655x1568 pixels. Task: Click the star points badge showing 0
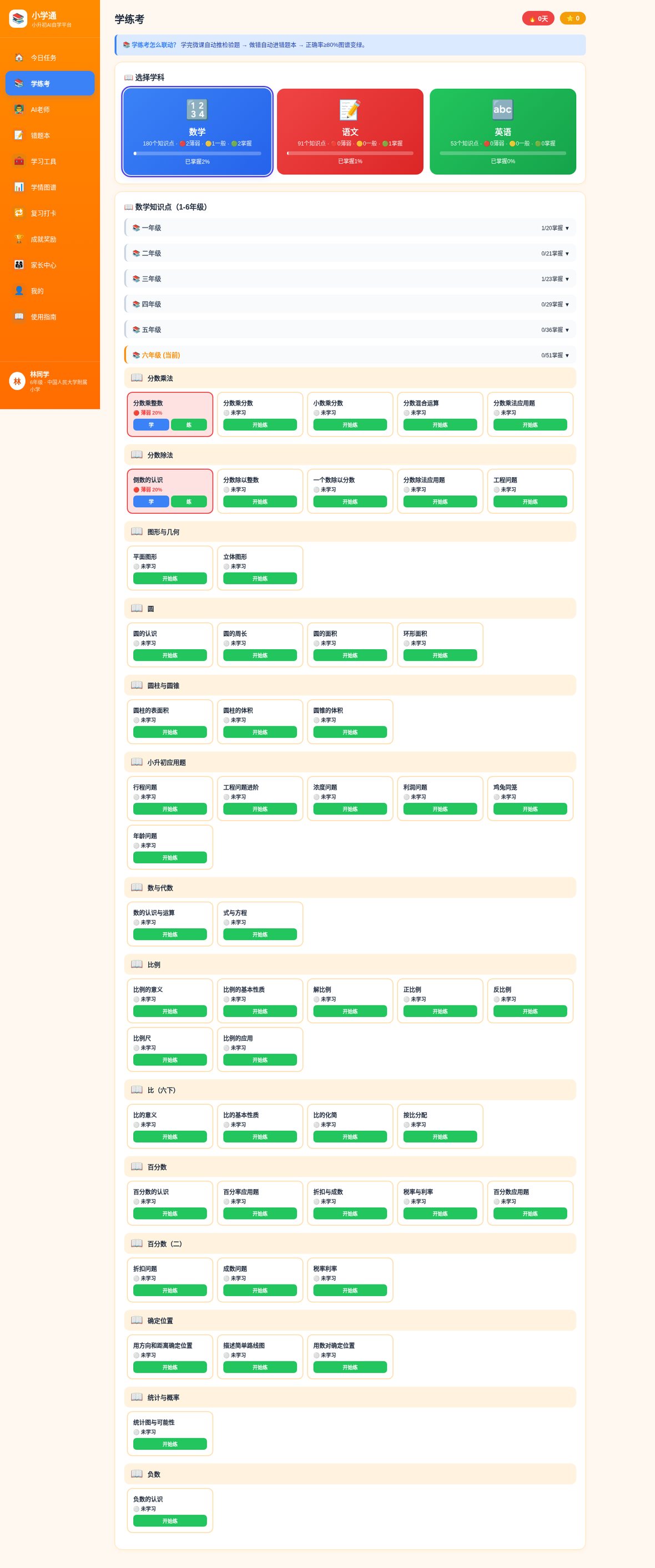[x=573, y=18]
